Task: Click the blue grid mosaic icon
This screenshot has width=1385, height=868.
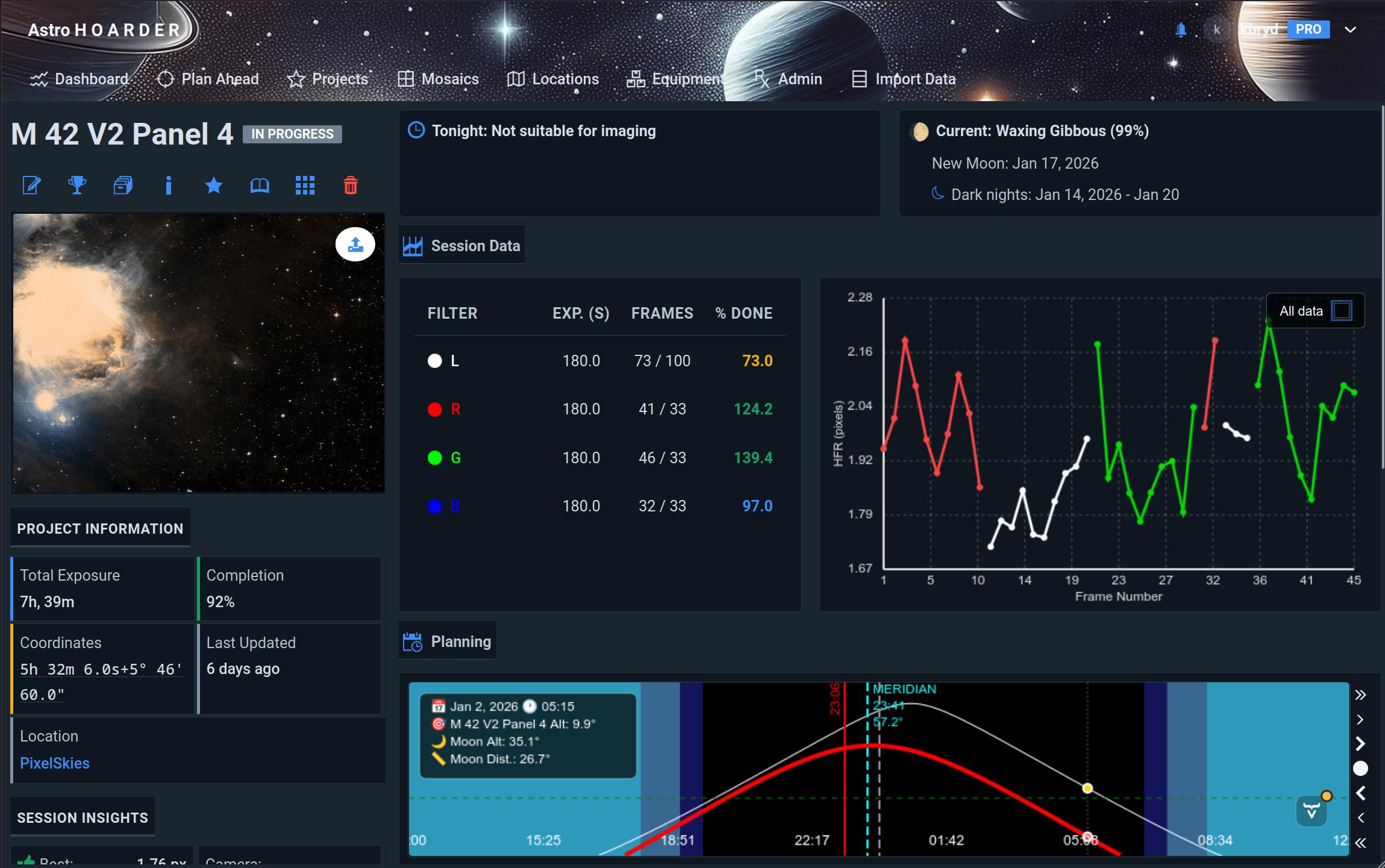Action: pos(305,185)
